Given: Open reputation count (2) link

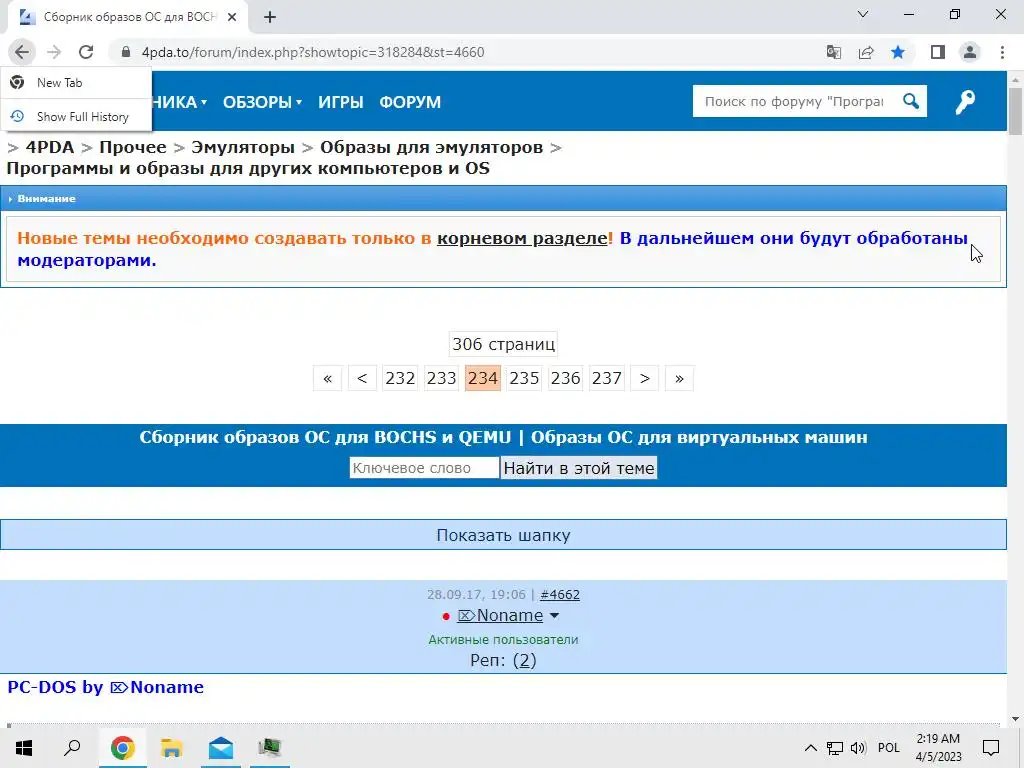Looking at the screenshot, I should [x=524, y=660].
